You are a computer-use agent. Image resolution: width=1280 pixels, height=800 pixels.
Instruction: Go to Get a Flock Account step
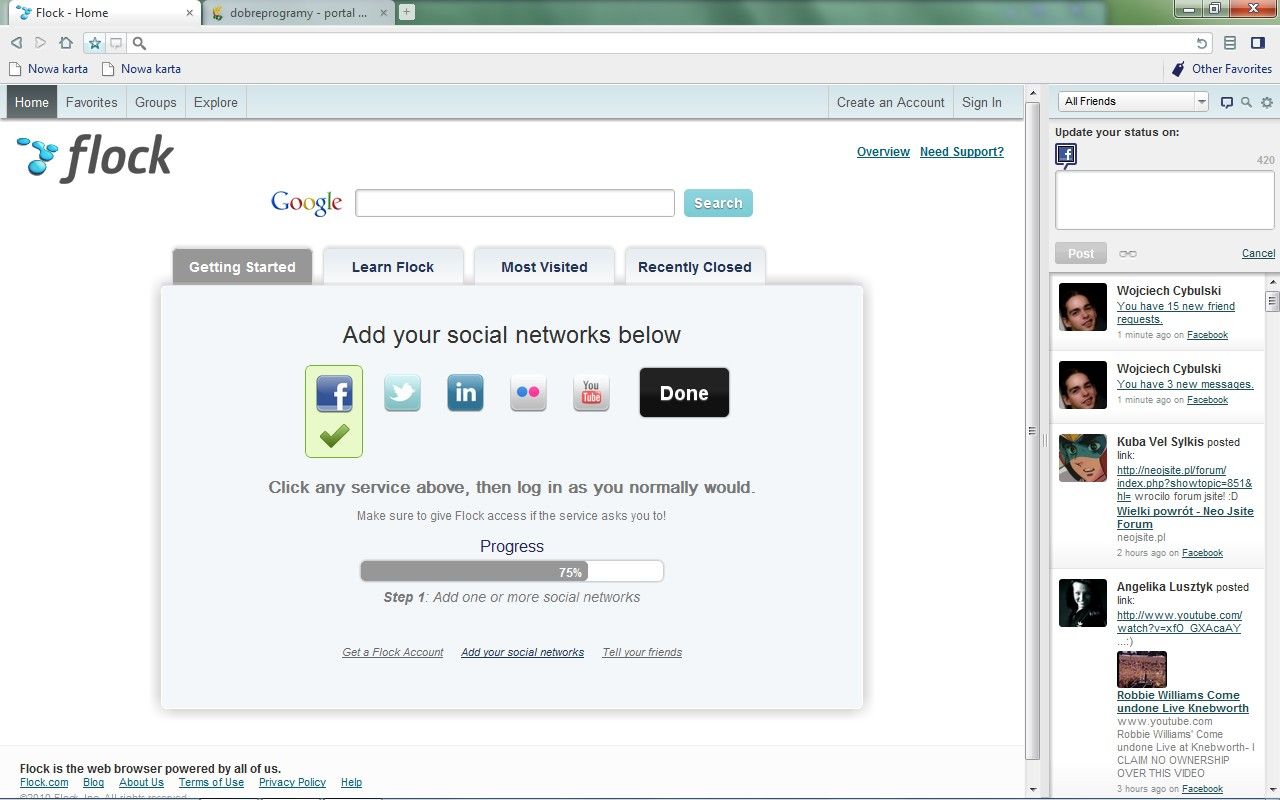coord(393,652)
